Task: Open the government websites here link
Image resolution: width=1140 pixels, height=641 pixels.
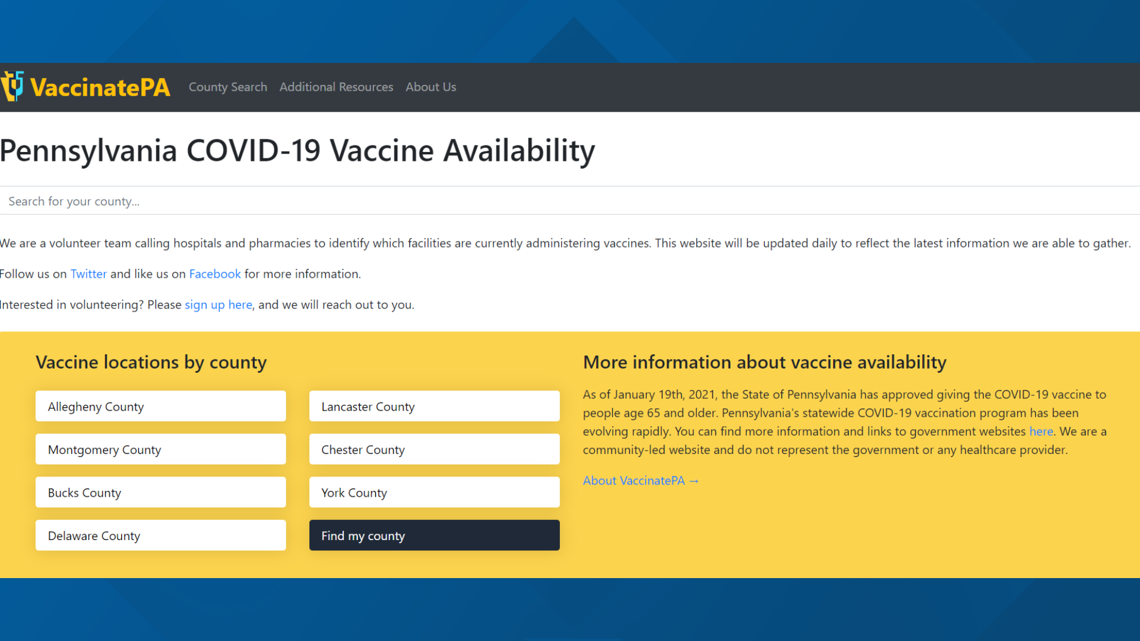Action: pos(1040,431)
